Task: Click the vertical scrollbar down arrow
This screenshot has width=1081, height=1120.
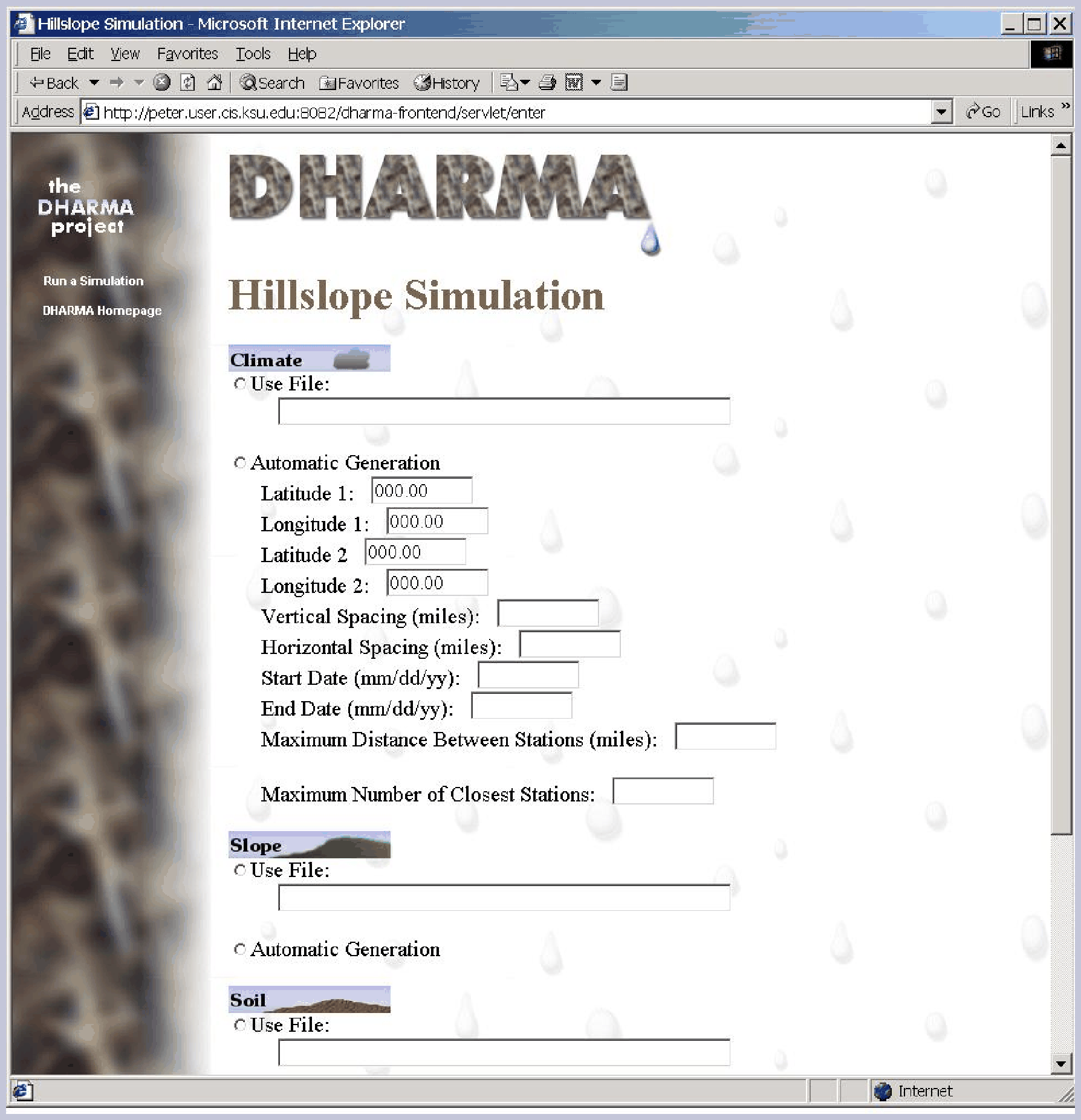Action: pos(1061,1064)
